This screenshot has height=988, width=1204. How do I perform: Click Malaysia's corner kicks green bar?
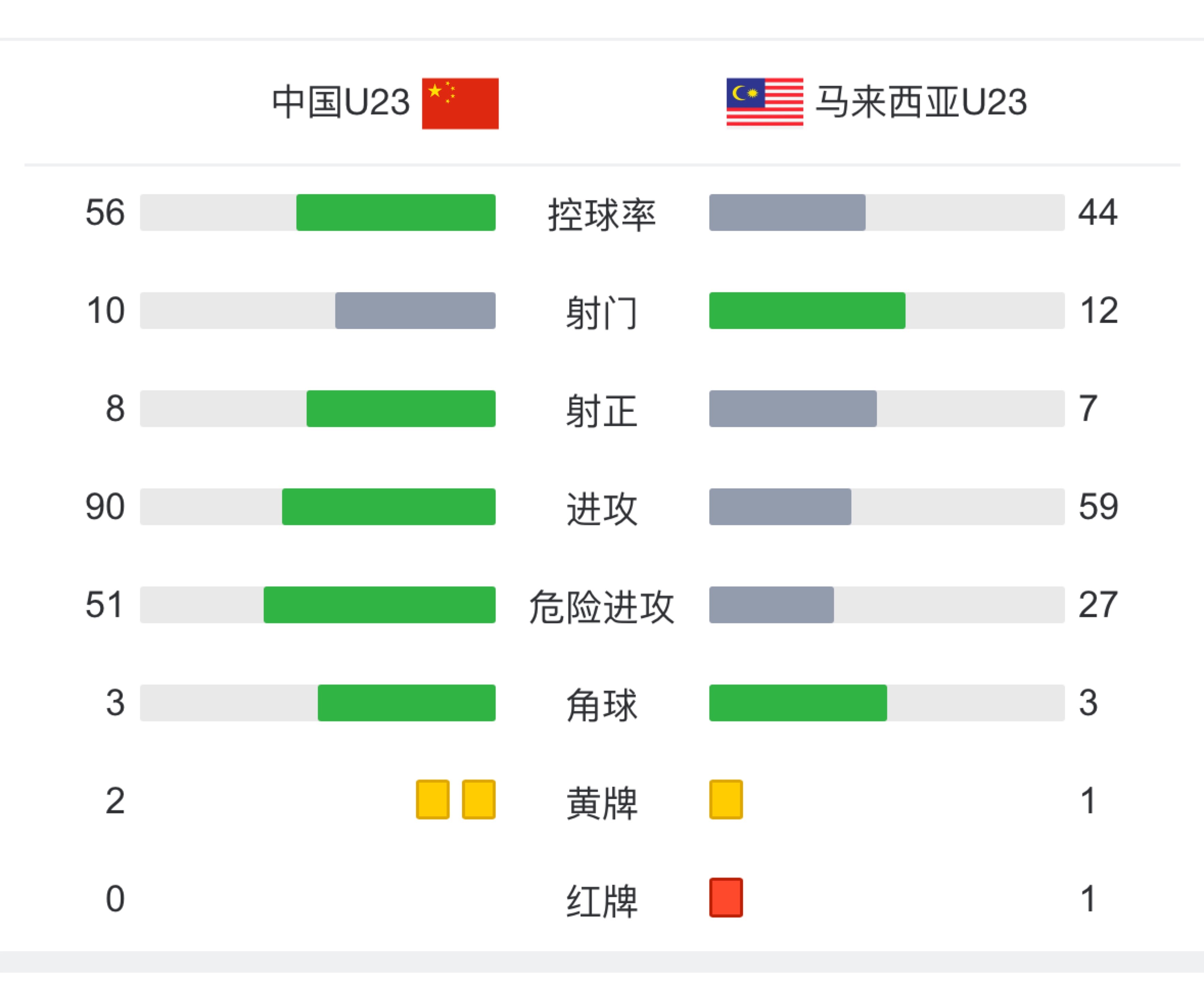coord(798,703)
